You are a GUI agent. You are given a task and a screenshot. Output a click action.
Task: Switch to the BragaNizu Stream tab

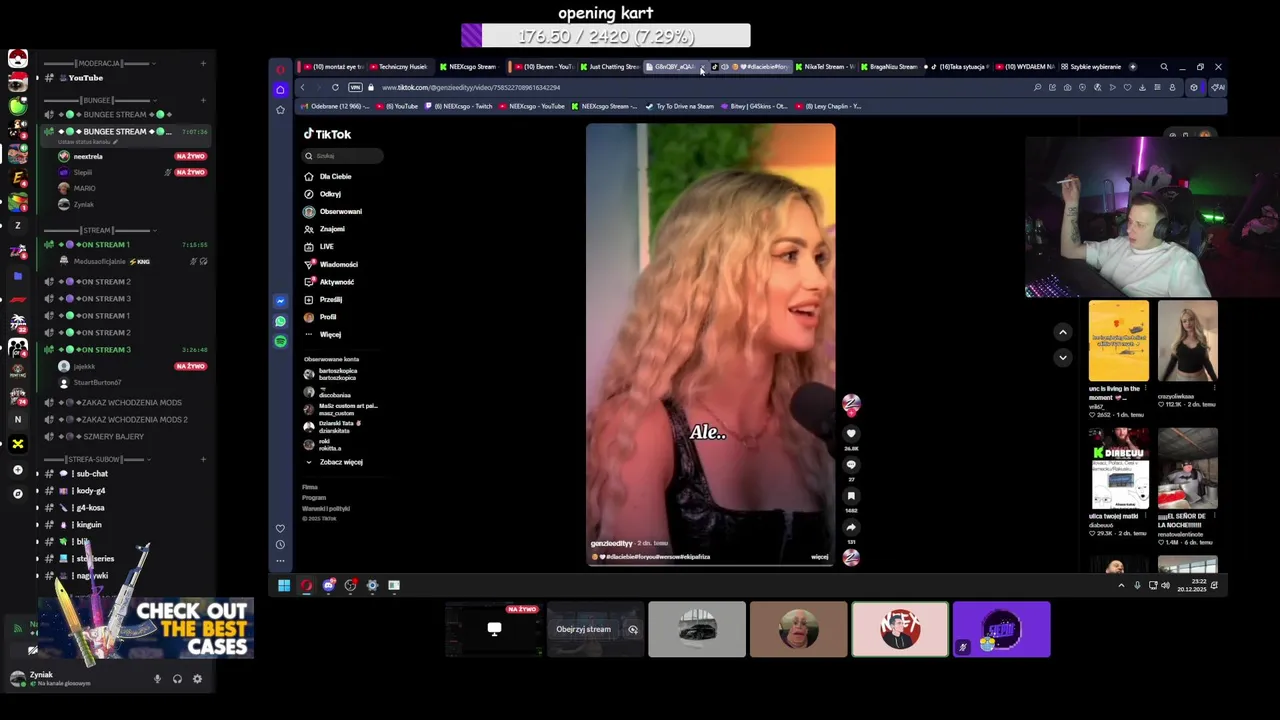click(x=891, y=67)
